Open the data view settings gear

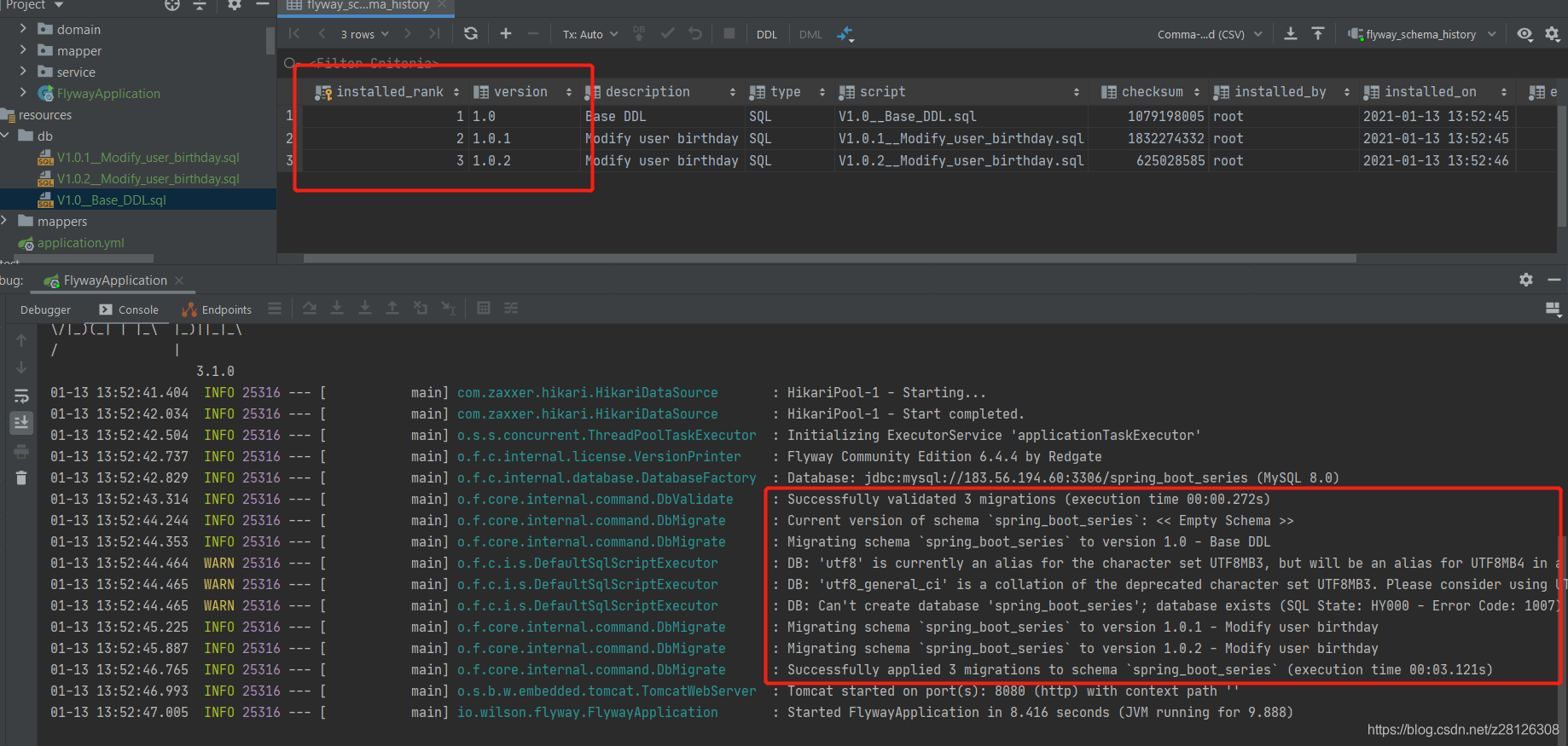tap(1552, 34)
